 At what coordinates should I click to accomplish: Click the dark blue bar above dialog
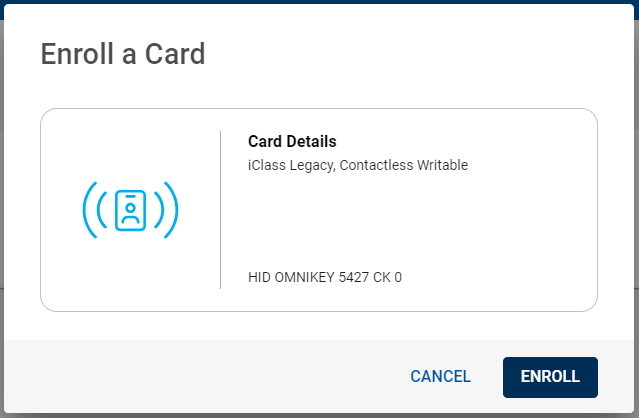pyautogui.click(x=320, y=2)
